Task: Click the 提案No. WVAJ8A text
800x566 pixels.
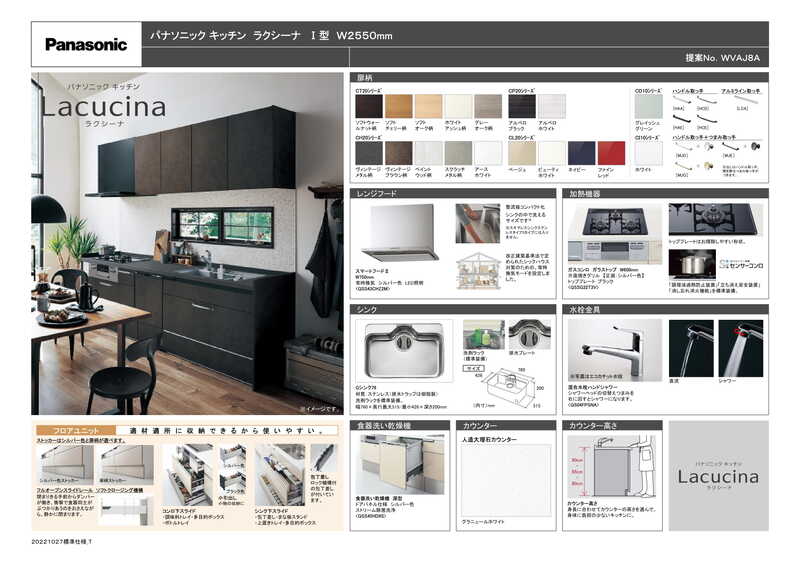Action: coord(722,59)
